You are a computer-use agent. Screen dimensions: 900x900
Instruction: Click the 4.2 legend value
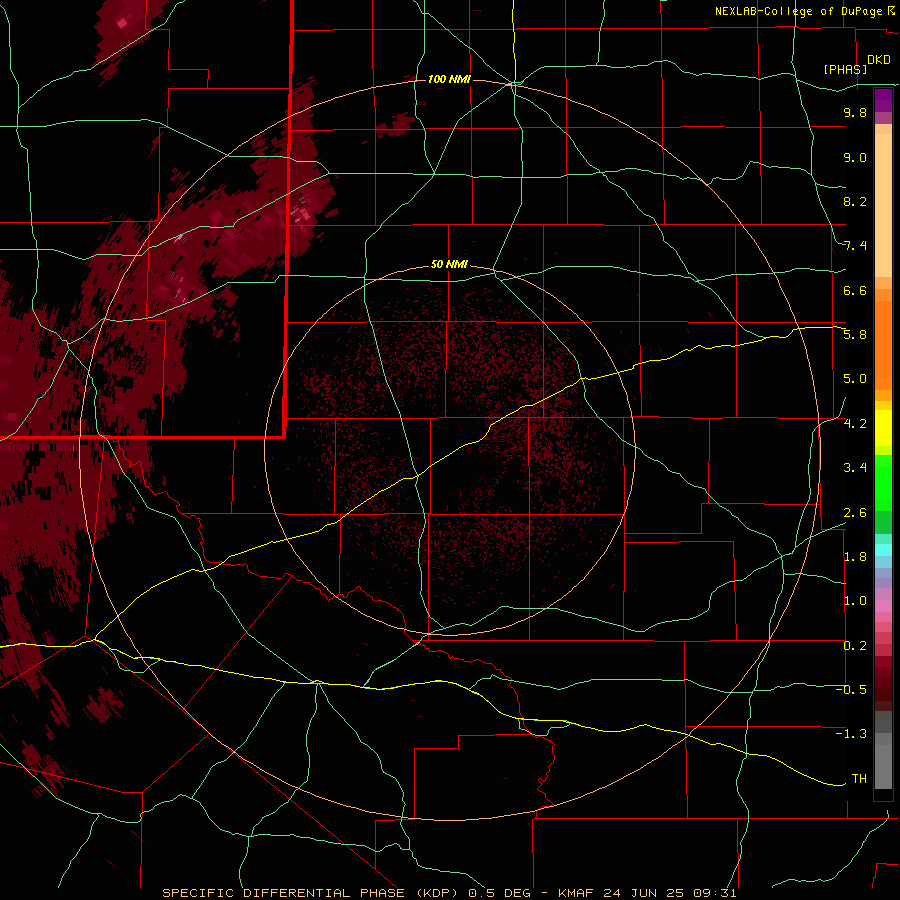855,424
